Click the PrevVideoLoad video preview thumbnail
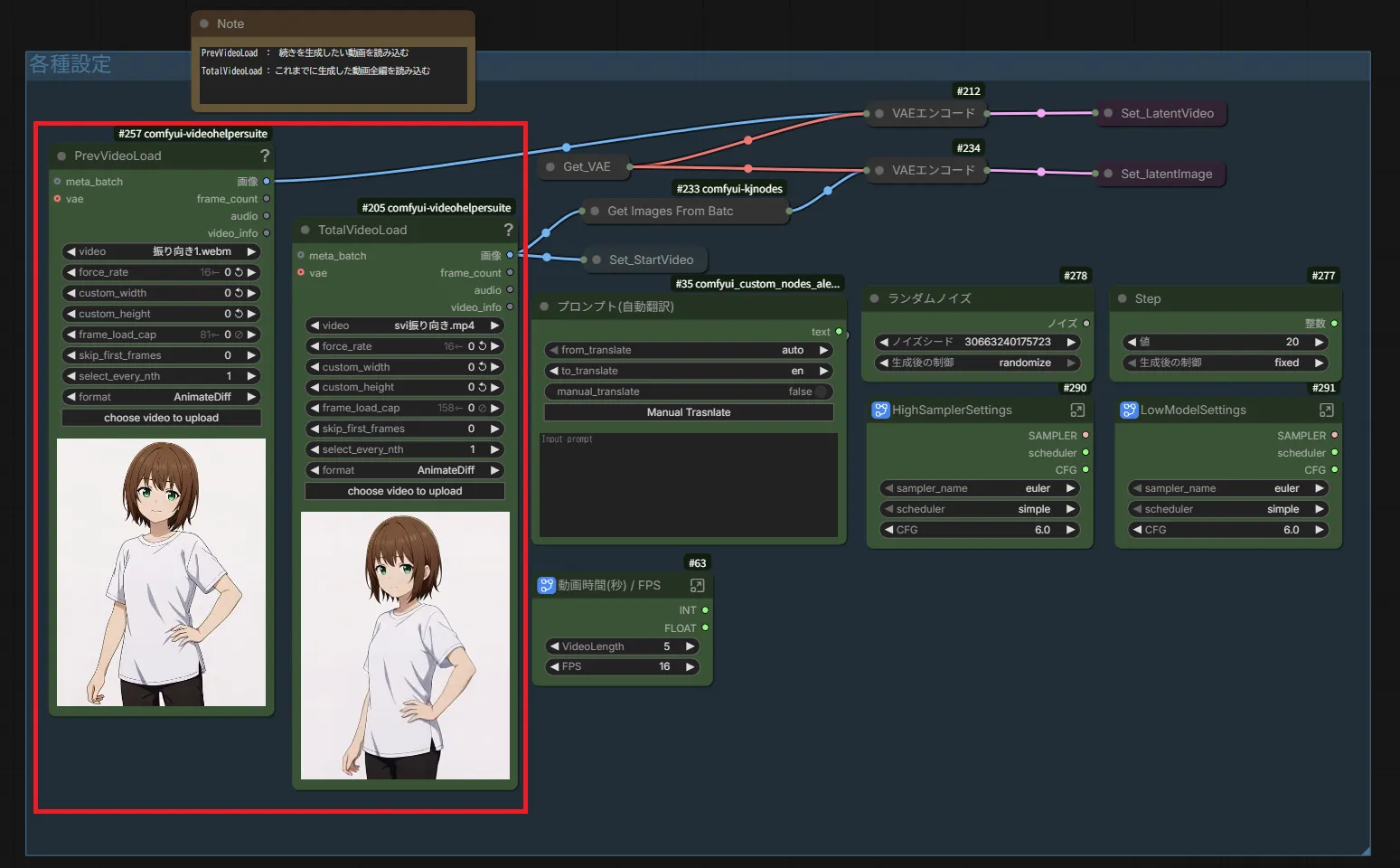 click(161, 572)
